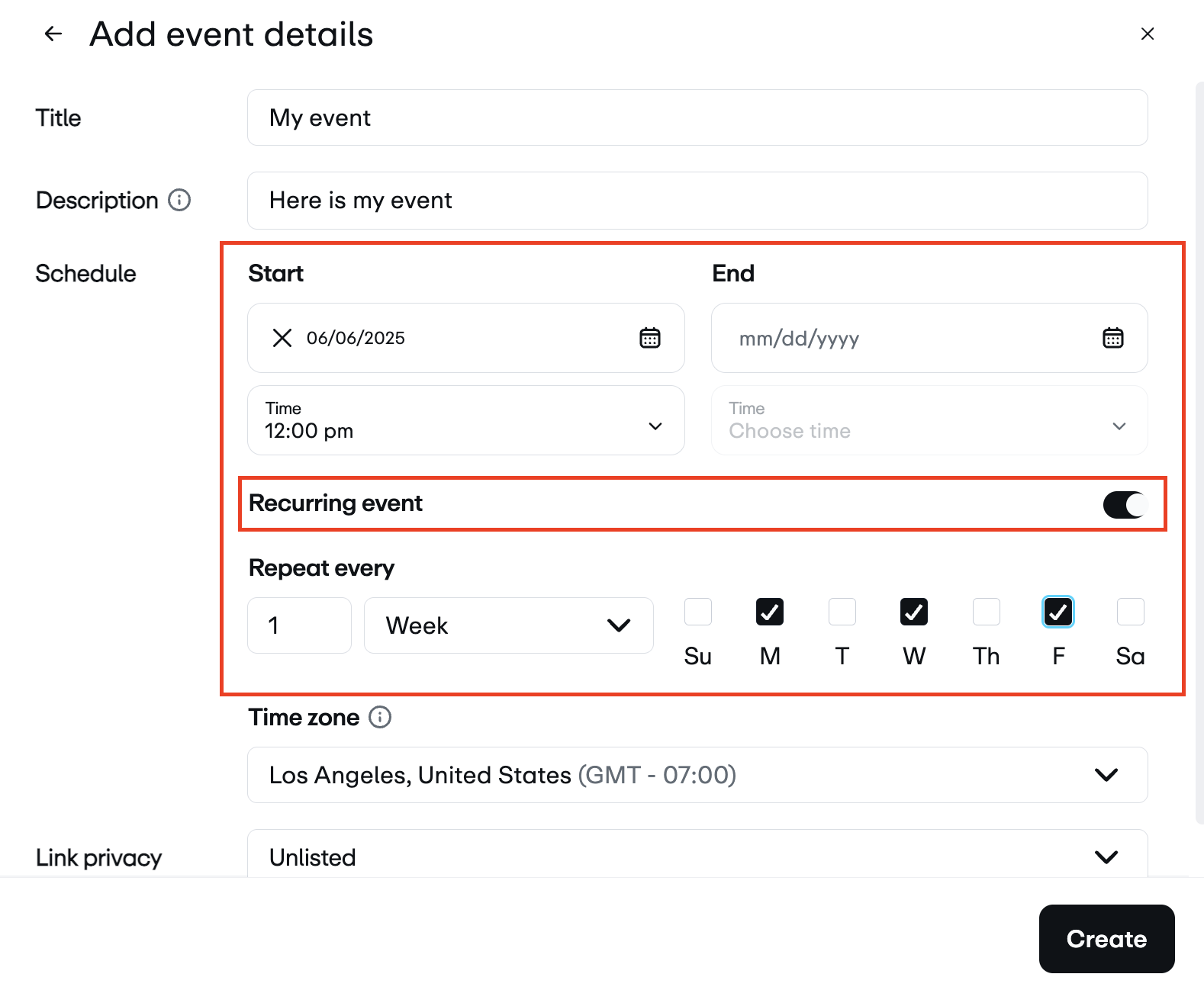This screenshot has width=1204, height=990.
Task: Check the Sunday checkbox
Action: [697, 612]
